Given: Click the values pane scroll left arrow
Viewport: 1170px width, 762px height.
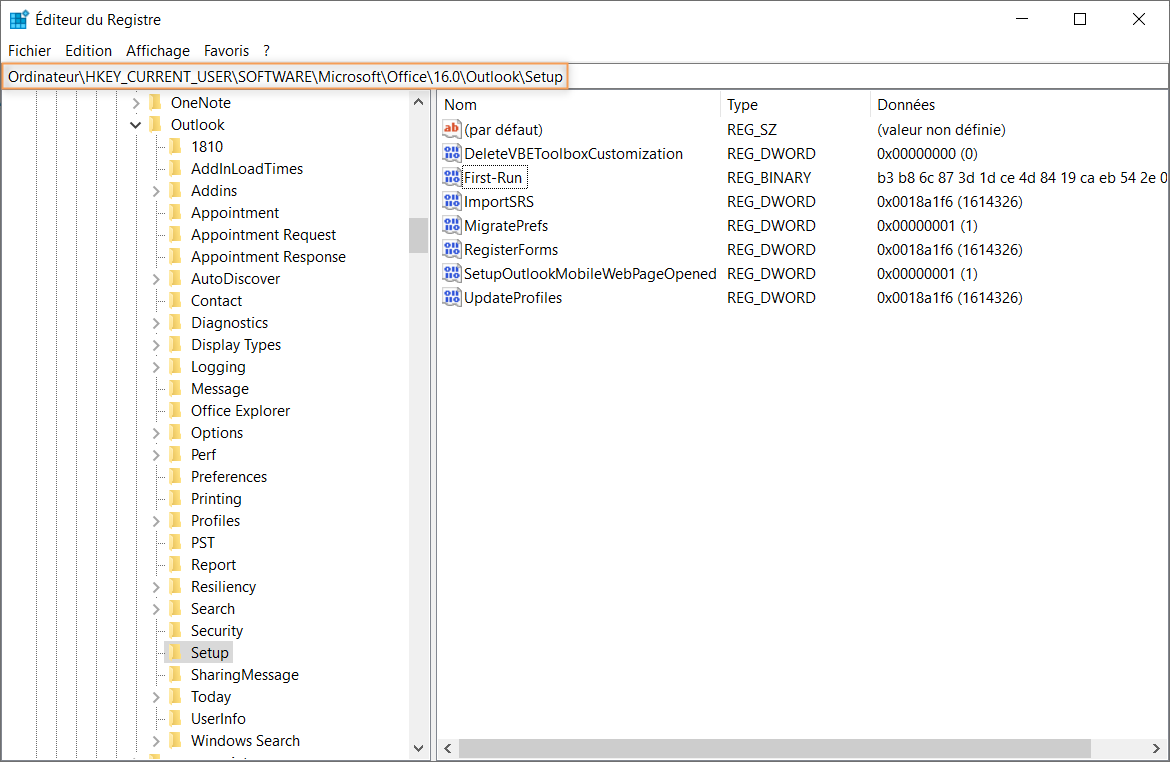Looking at the screenshot, I should click(448, 748).
